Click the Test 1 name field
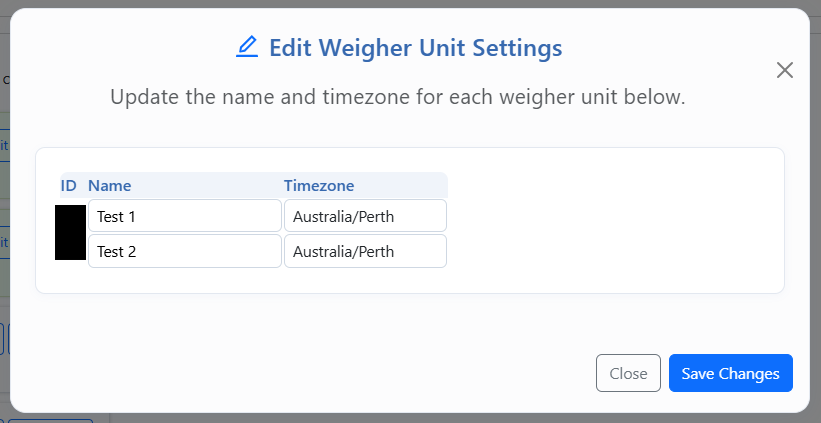 (x=185, y=216)
